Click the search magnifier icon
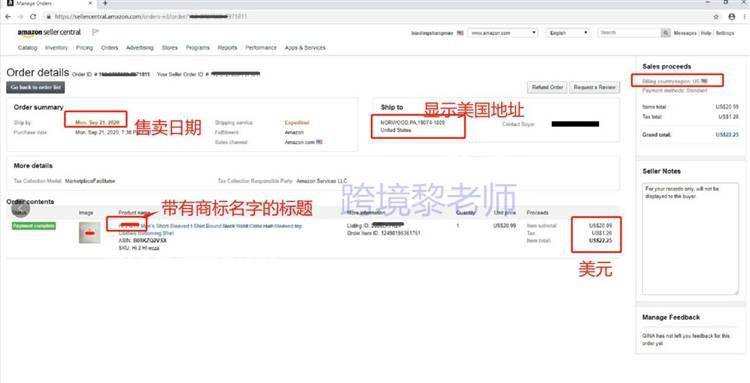 [x=665, y=33]
